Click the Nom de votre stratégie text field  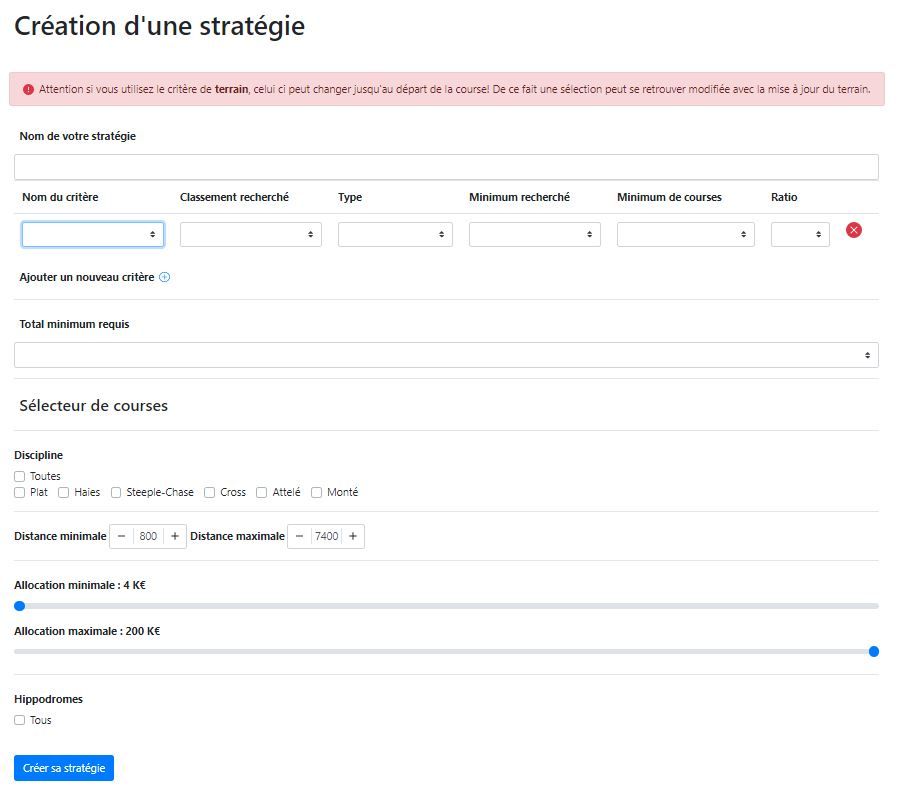coord(446,167)
